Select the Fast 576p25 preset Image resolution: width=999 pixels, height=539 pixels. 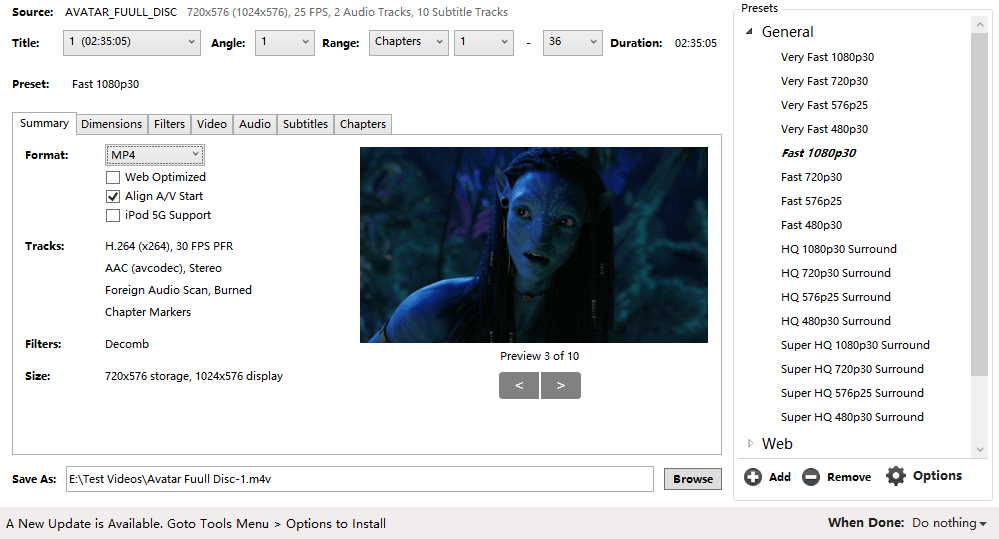pos(811,201)
